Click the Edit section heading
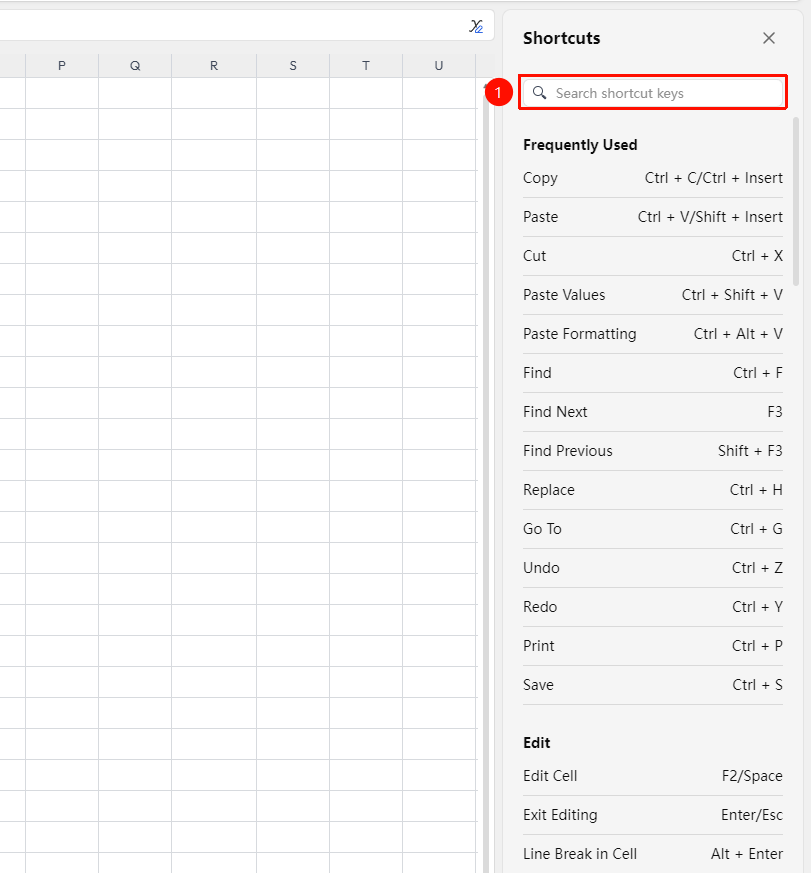Image resolution: width=811 pixels, height=873 pixels. (537, 743)
